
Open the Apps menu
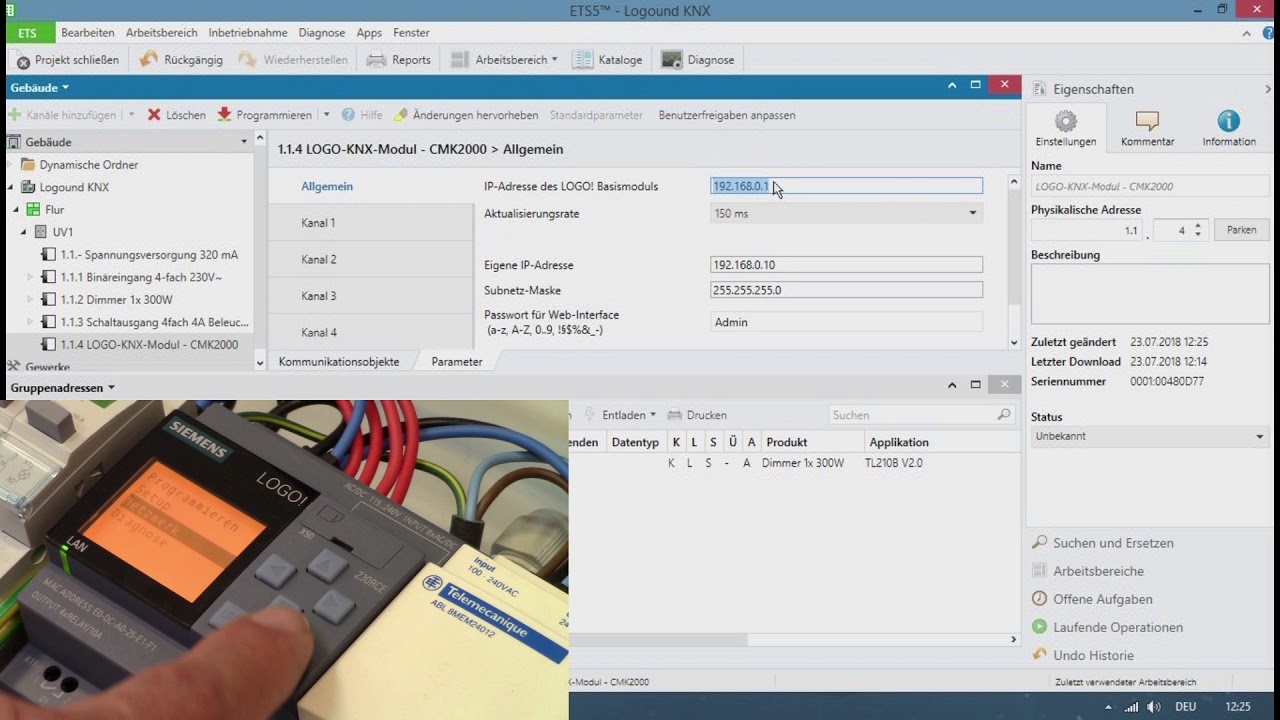(x=369, y=33)
